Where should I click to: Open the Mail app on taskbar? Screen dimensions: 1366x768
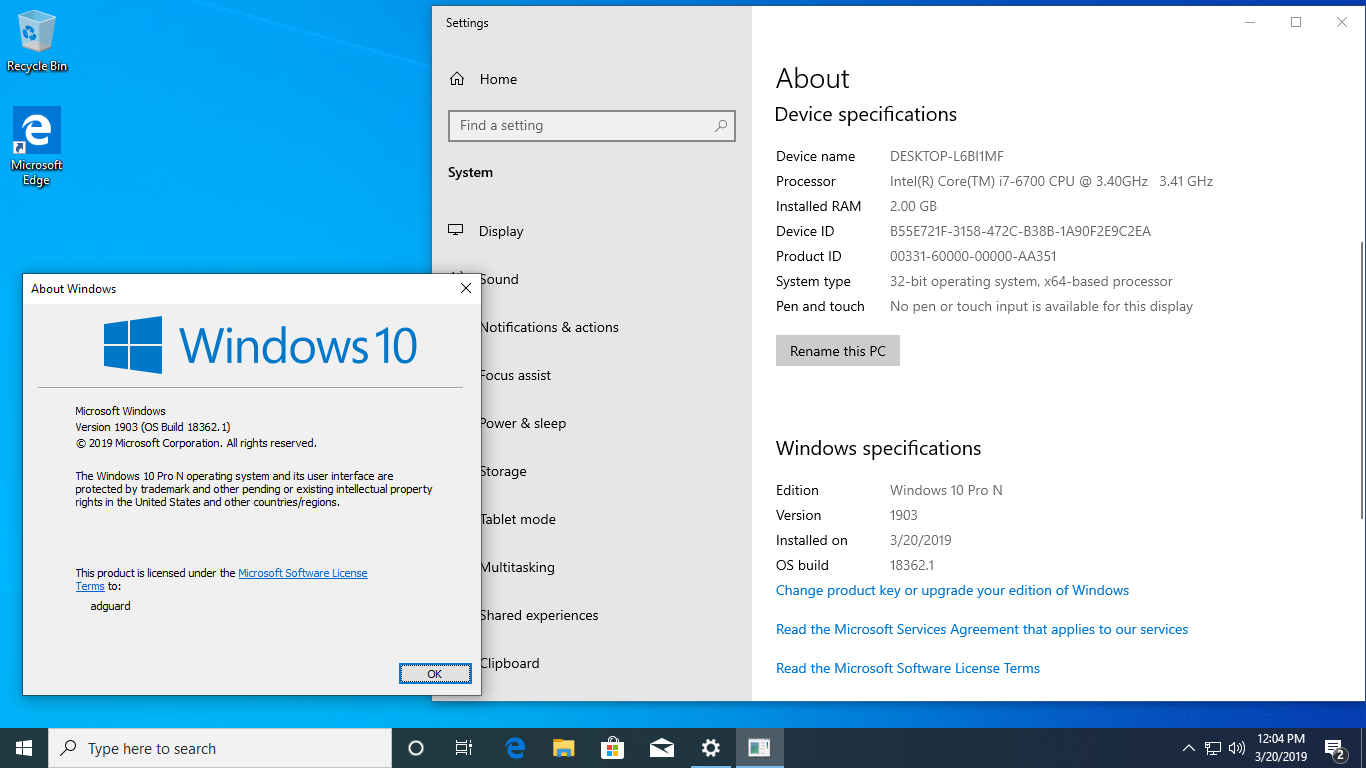[661, 748]
